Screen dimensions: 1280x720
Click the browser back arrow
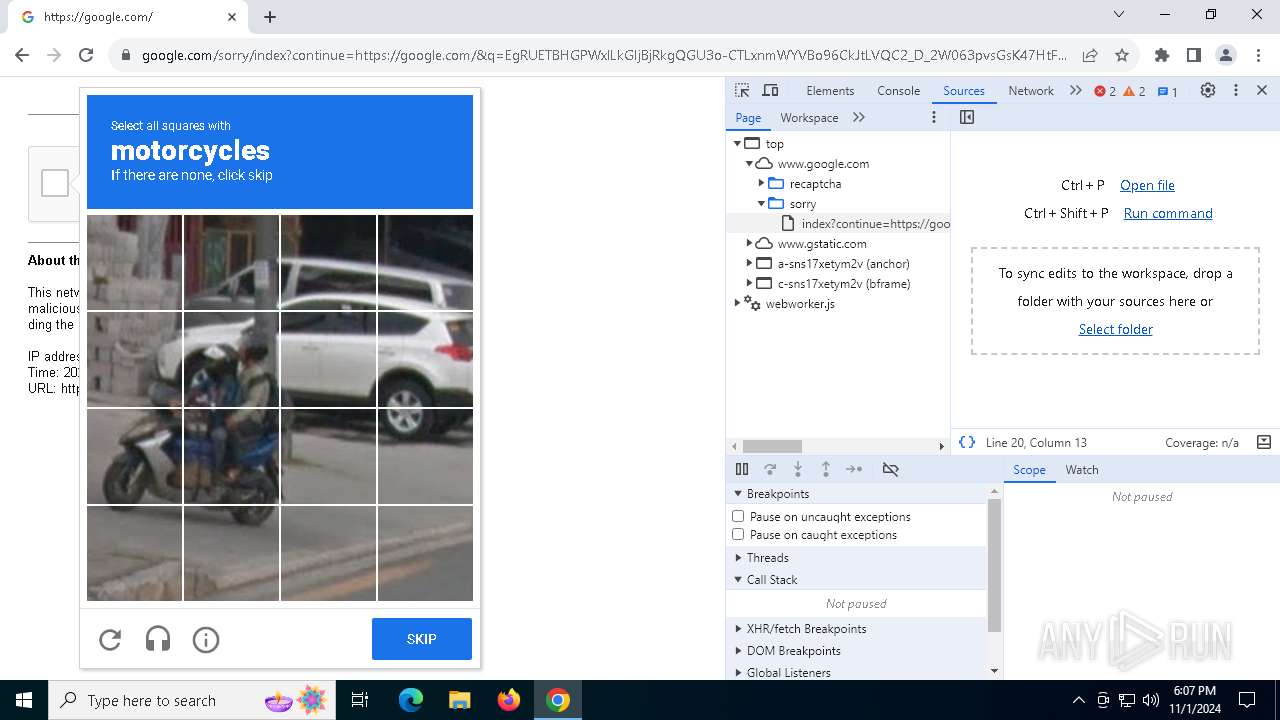pos(22,55)
